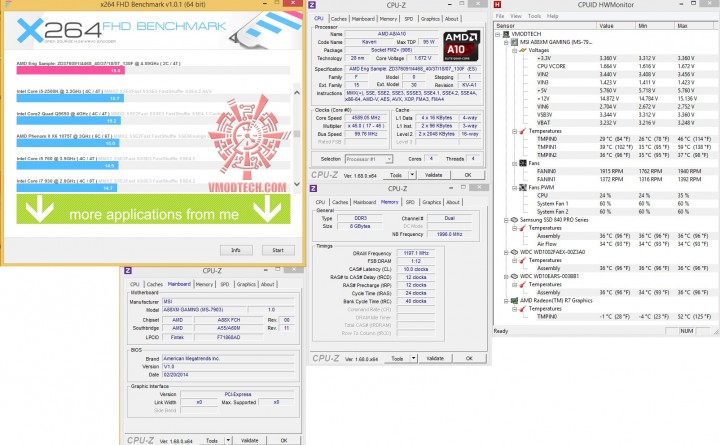Click the Fans icon in HWMonitor tree
720x445 pixels.
coord(523,163)
